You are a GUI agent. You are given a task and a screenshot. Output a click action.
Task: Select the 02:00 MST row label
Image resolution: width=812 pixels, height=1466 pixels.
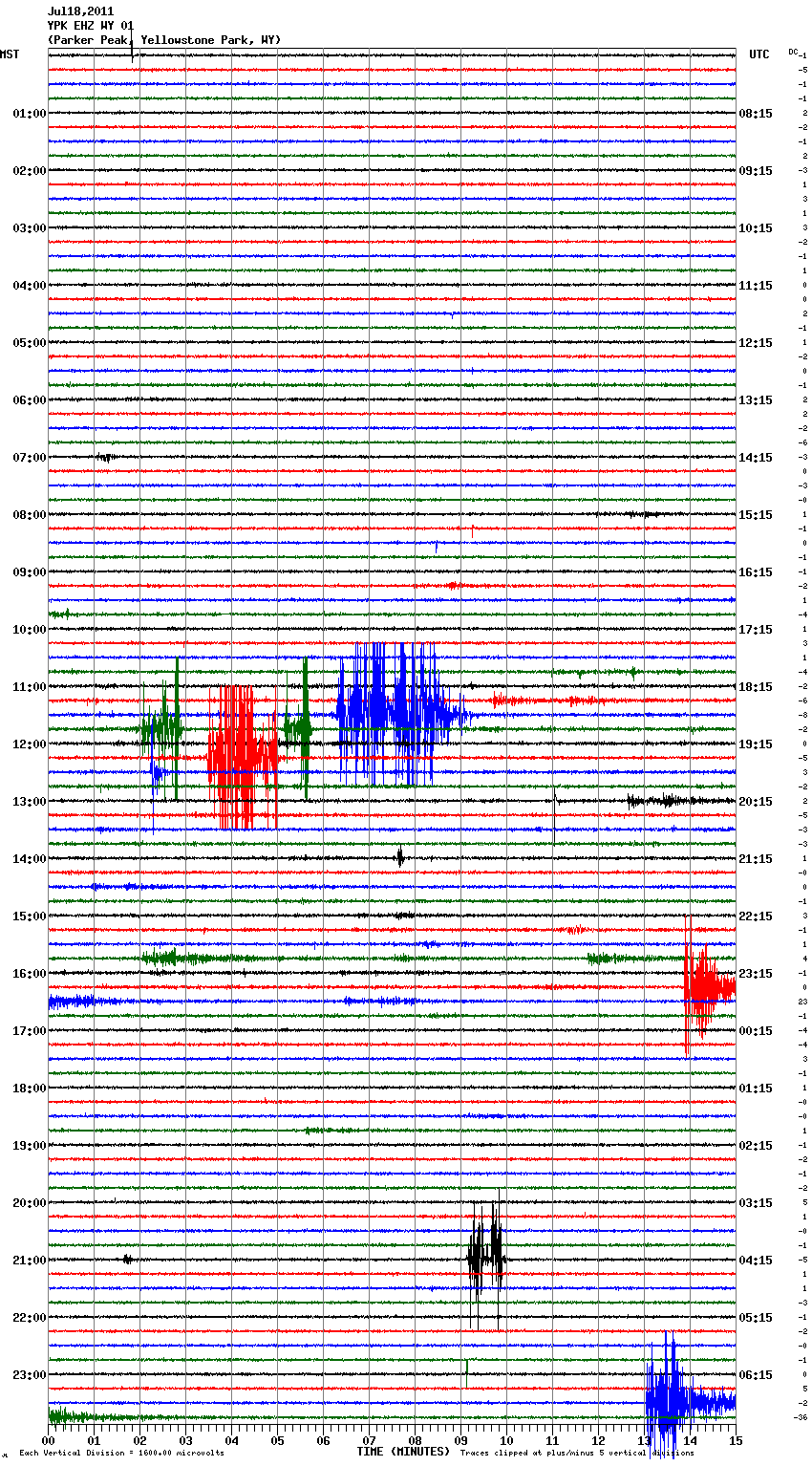click(30, 171)
